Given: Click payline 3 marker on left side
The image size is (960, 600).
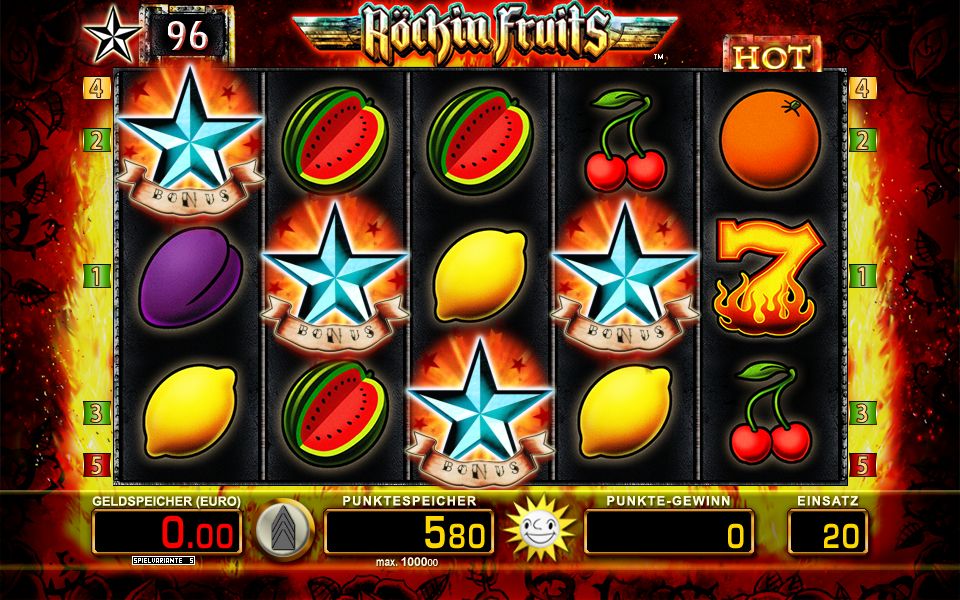Looking at the screenshot, I should click(x=97, y=413).
